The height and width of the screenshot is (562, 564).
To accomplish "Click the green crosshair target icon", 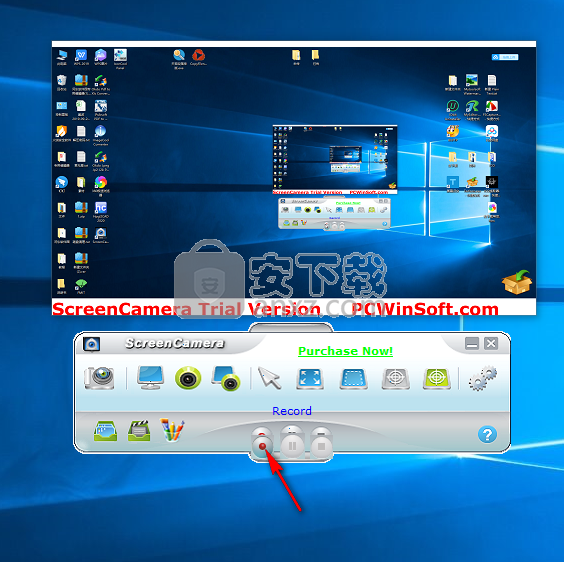I will click(x=437, y=379).
